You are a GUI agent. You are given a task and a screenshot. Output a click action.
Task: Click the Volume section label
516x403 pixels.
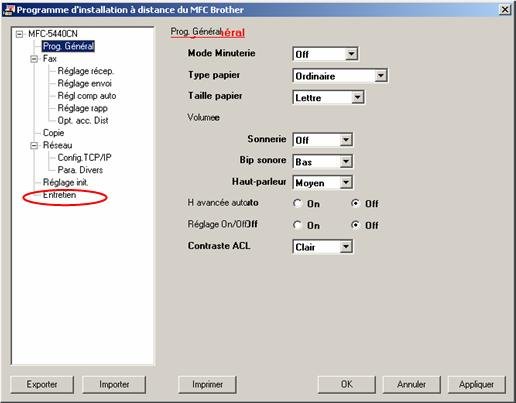coord(203,117)
